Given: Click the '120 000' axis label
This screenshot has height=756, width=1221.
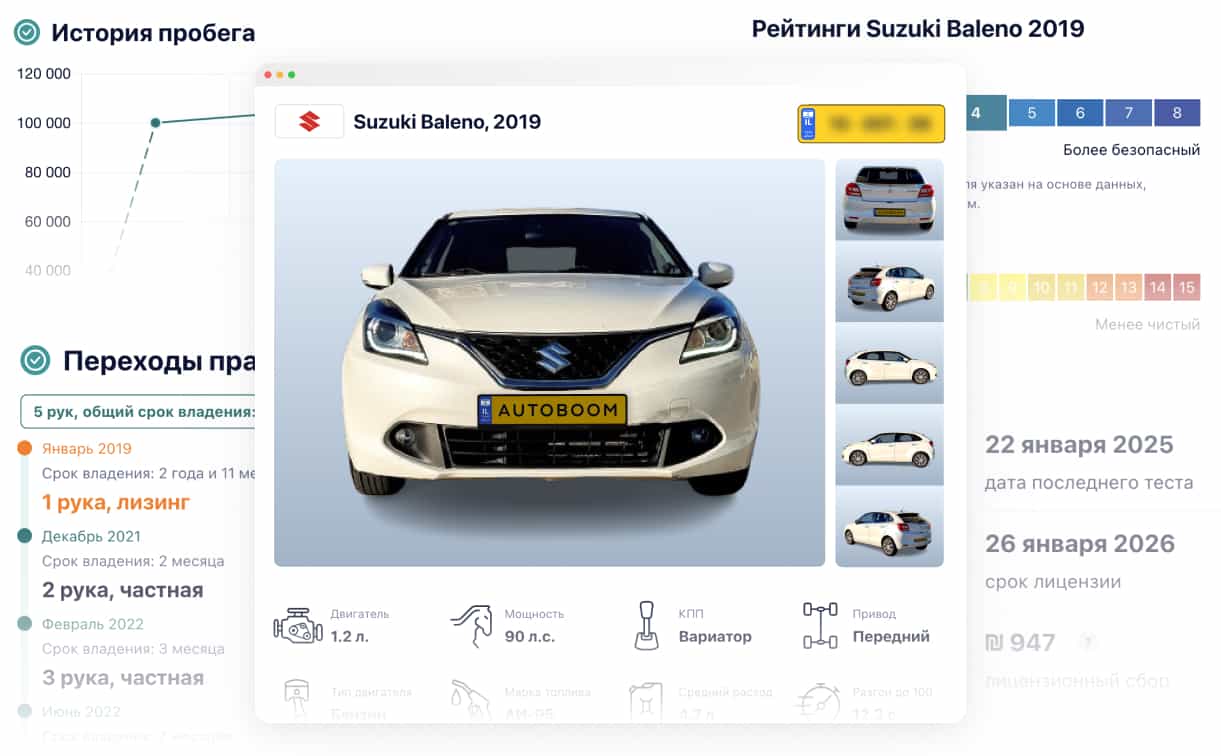Looking at the screenshot, I should tap(44, 74).
